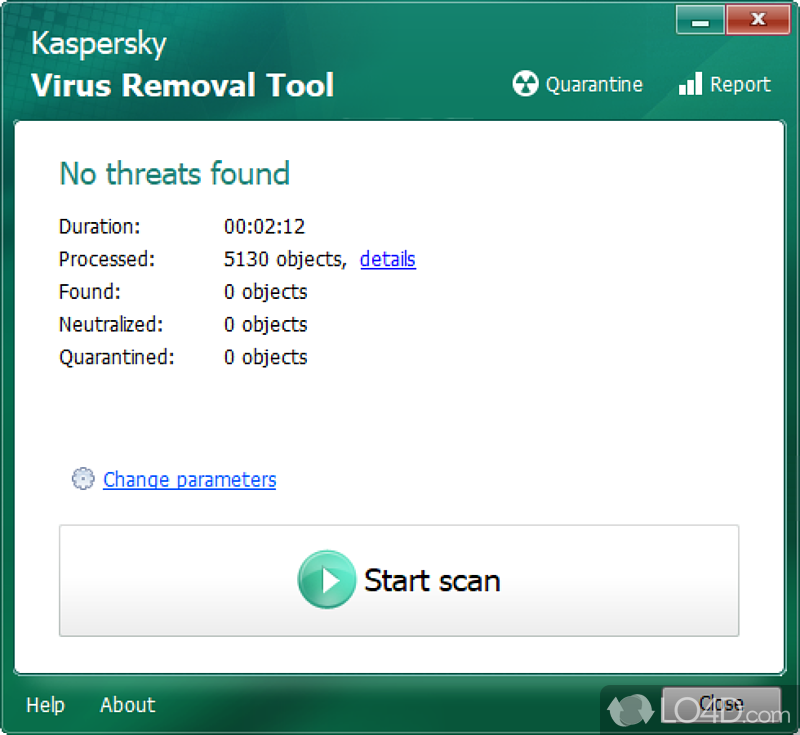Click the 'Found:' label

90,292
